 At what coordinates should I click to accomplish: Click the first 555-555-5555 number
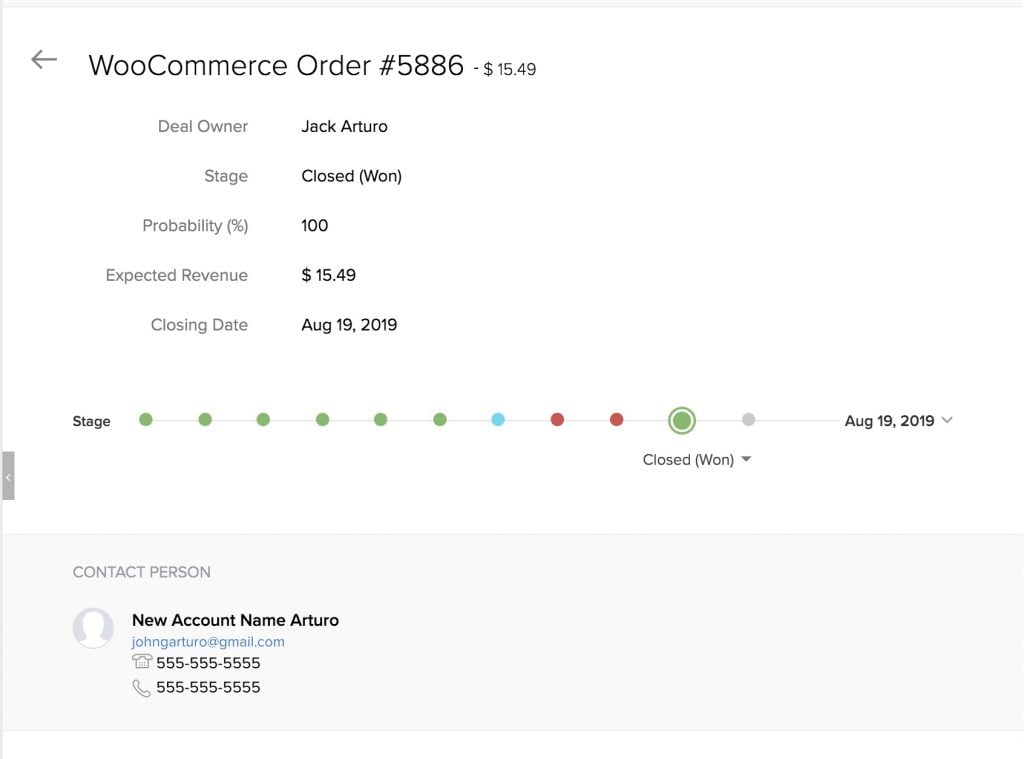(x=208, y=662)
